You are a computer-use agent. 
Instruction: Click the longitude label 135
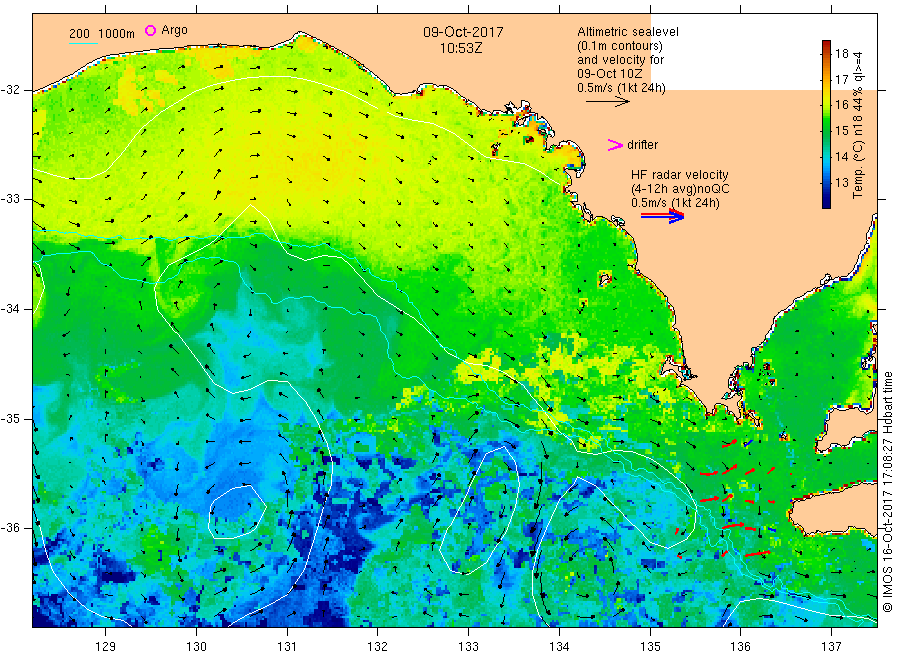[650, 647]
